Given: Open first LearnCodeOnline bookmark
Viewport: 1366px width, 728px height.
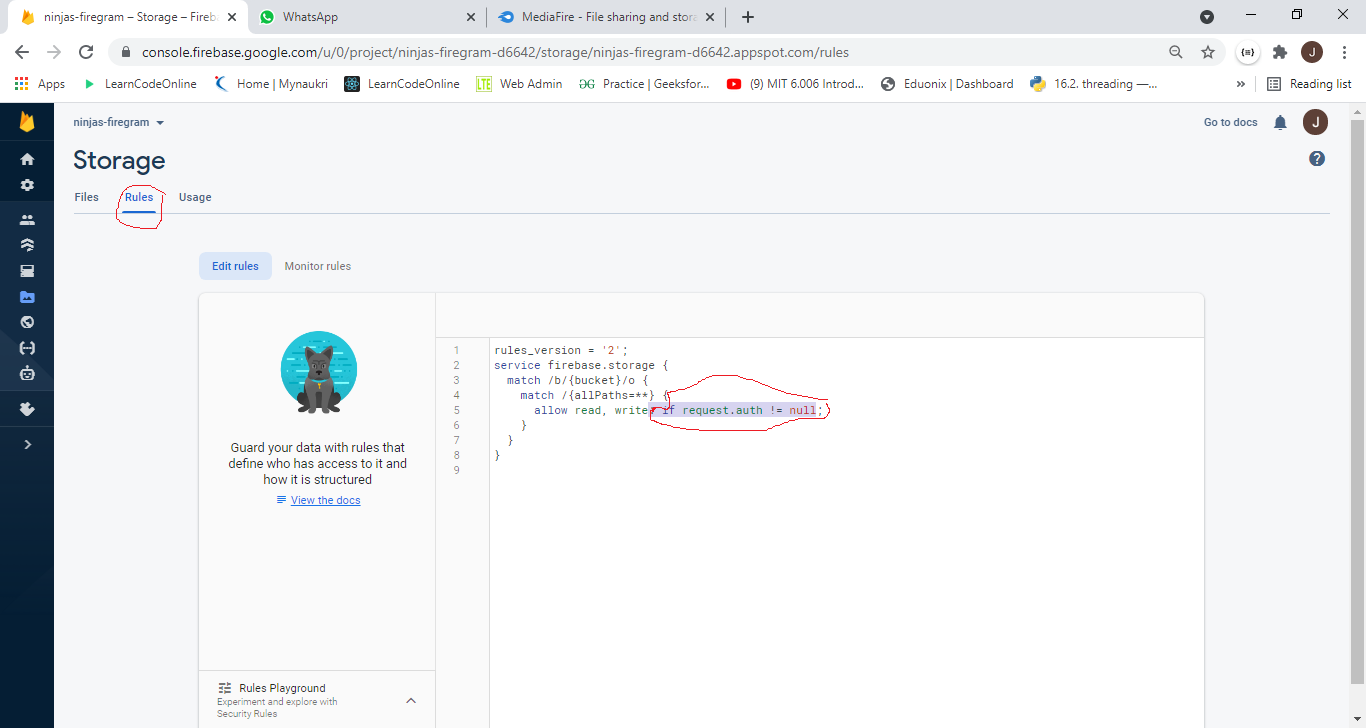Looking at the screenshot, I should [x=140, y=84].
